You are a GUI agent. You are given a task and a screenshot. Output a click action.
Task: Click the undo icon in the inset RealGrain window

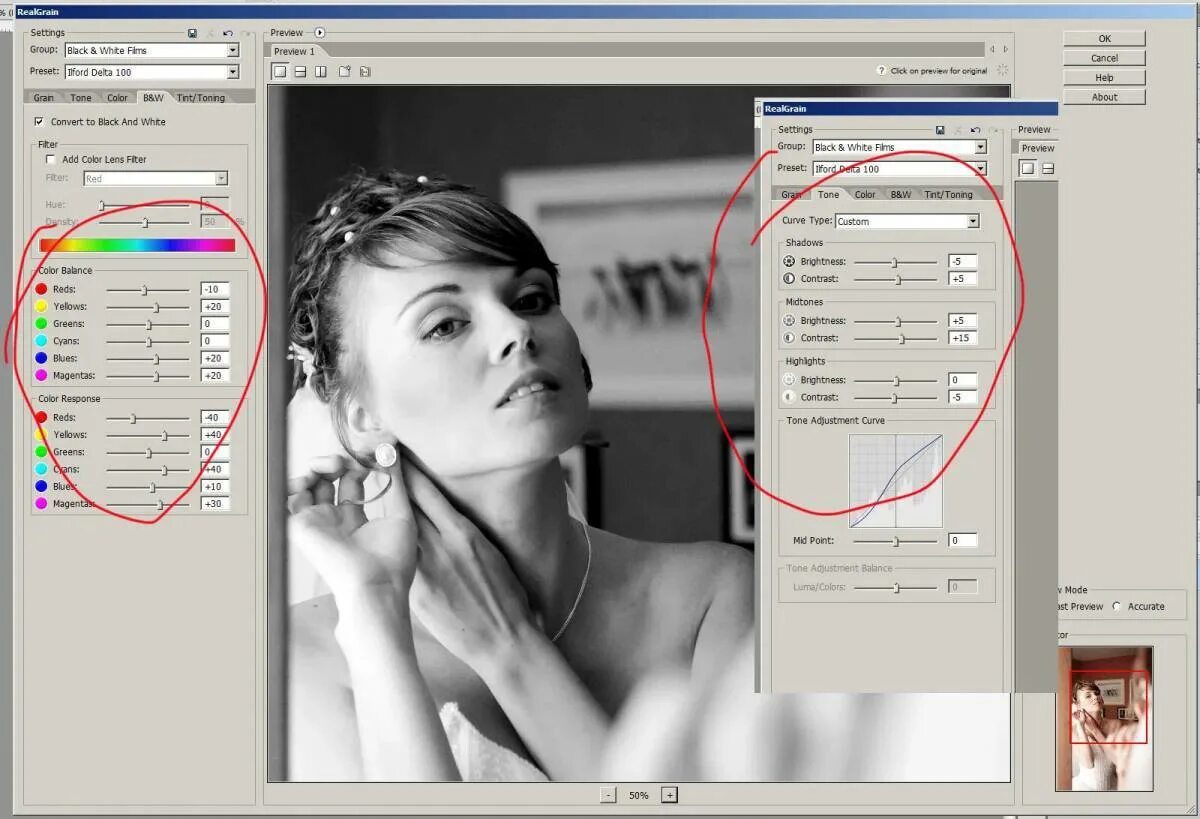point(975,130)
